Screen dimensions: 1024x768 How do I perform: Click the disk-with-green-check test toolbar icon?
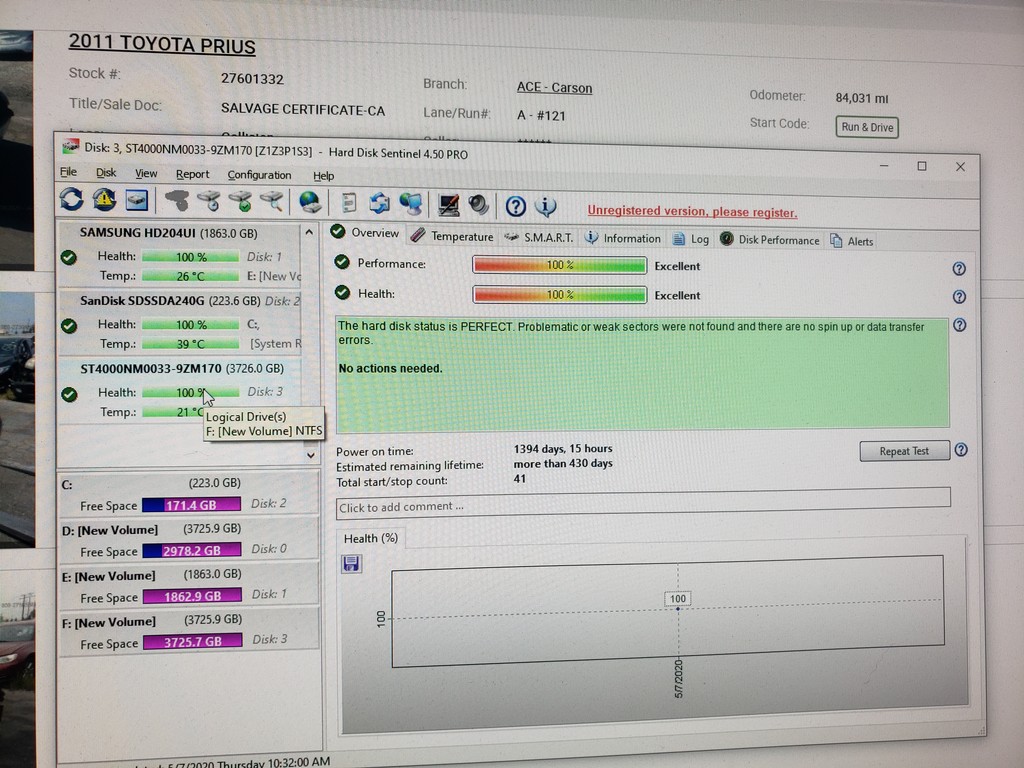[x=240, y=201]
